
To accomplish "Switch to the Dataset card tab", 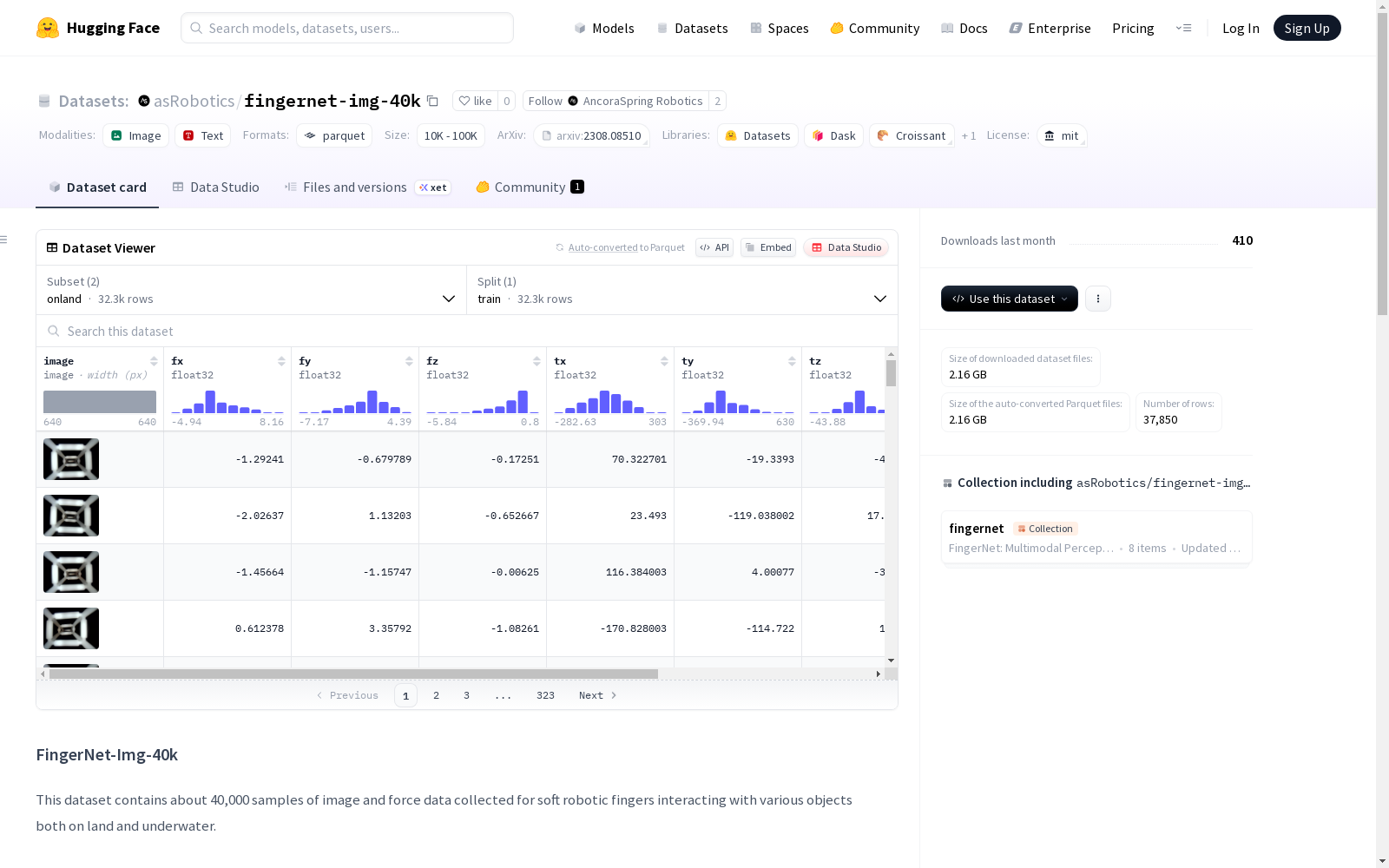I will pyautogui.click(x=97, y=187).
